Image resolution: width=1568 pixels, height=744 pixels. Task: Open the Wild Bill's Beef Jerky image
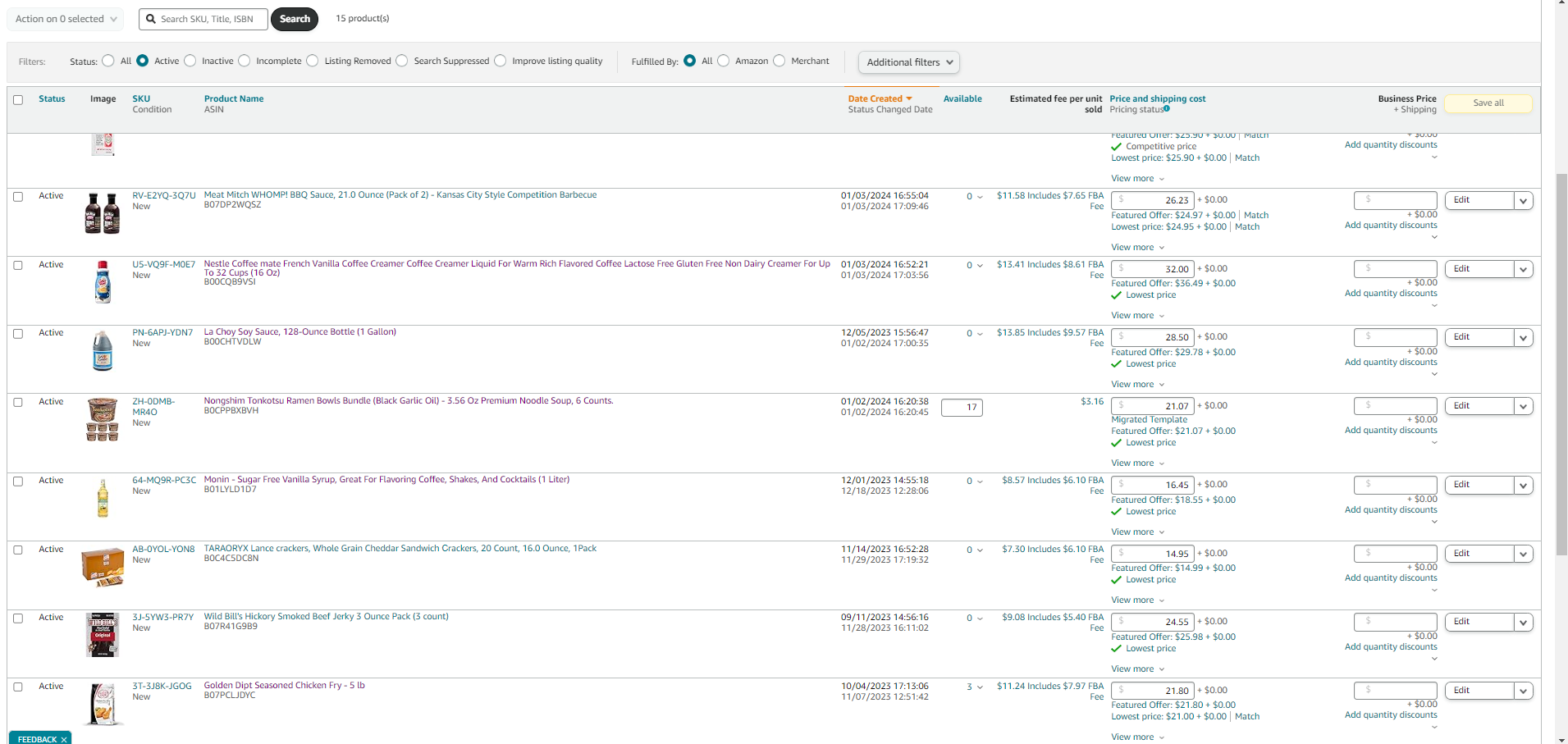pos(103,635)
